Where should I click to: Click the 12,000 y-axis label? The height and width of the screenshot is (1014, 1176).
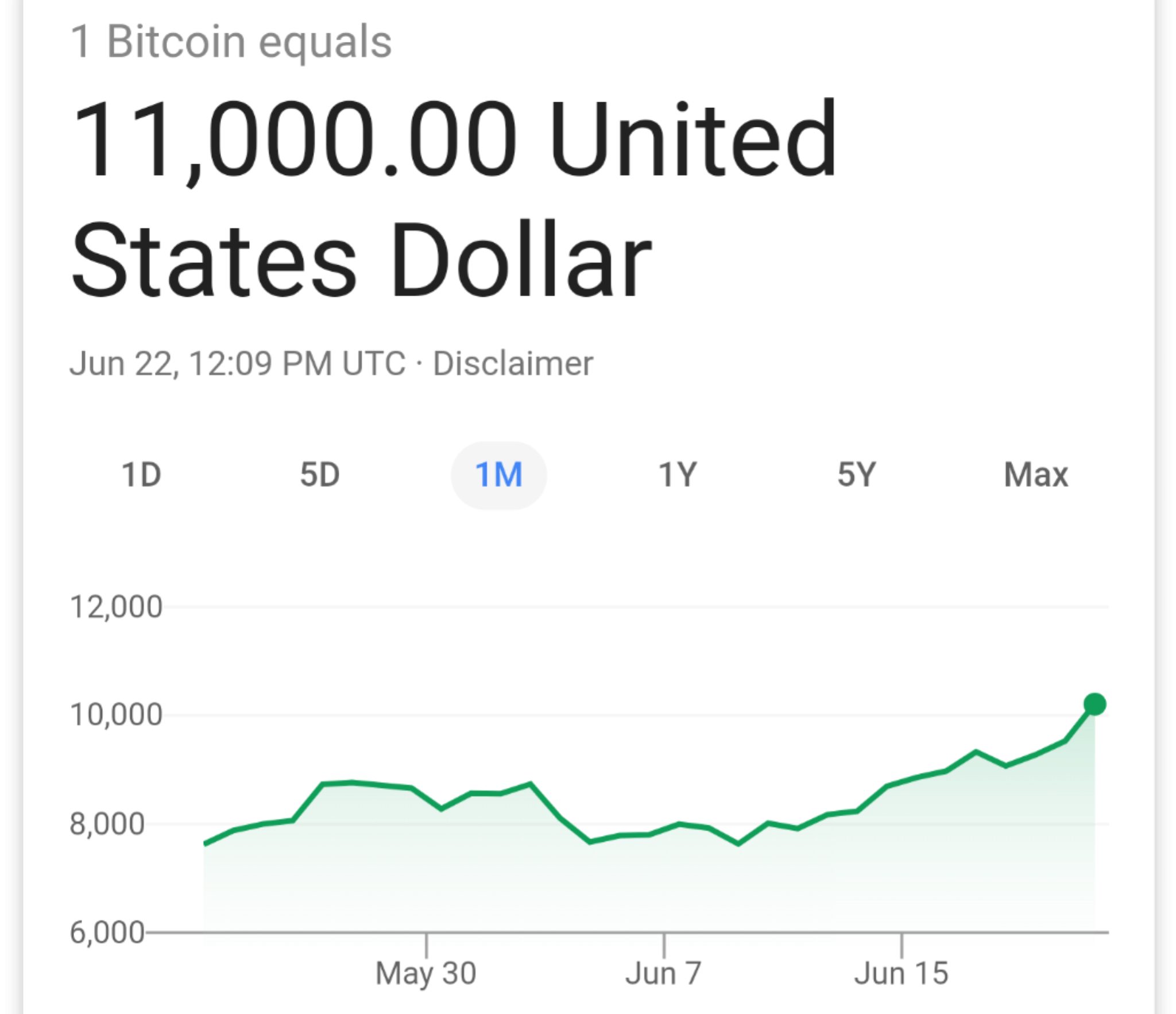[x=116, y=607]
